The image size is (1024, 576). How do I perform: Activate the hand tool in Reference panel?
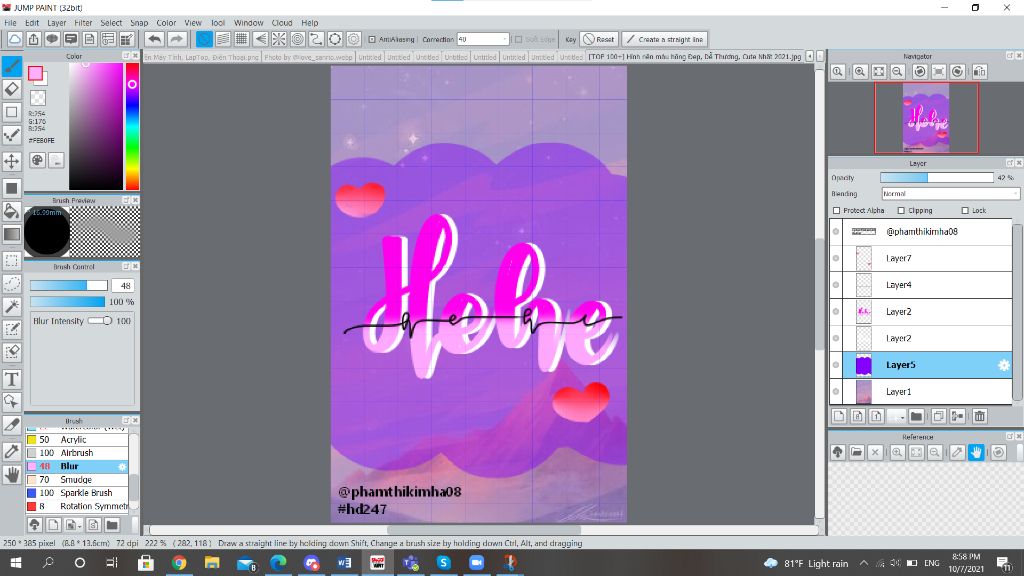point(976,452)
